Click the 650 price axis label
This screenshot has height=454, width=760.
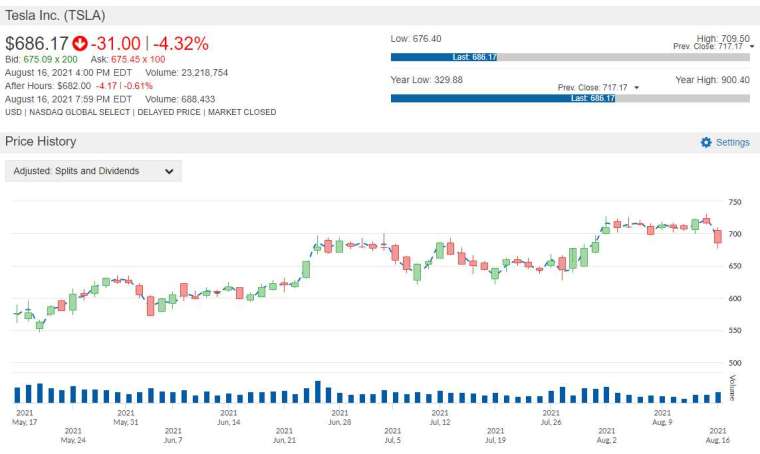click(735, 266)
